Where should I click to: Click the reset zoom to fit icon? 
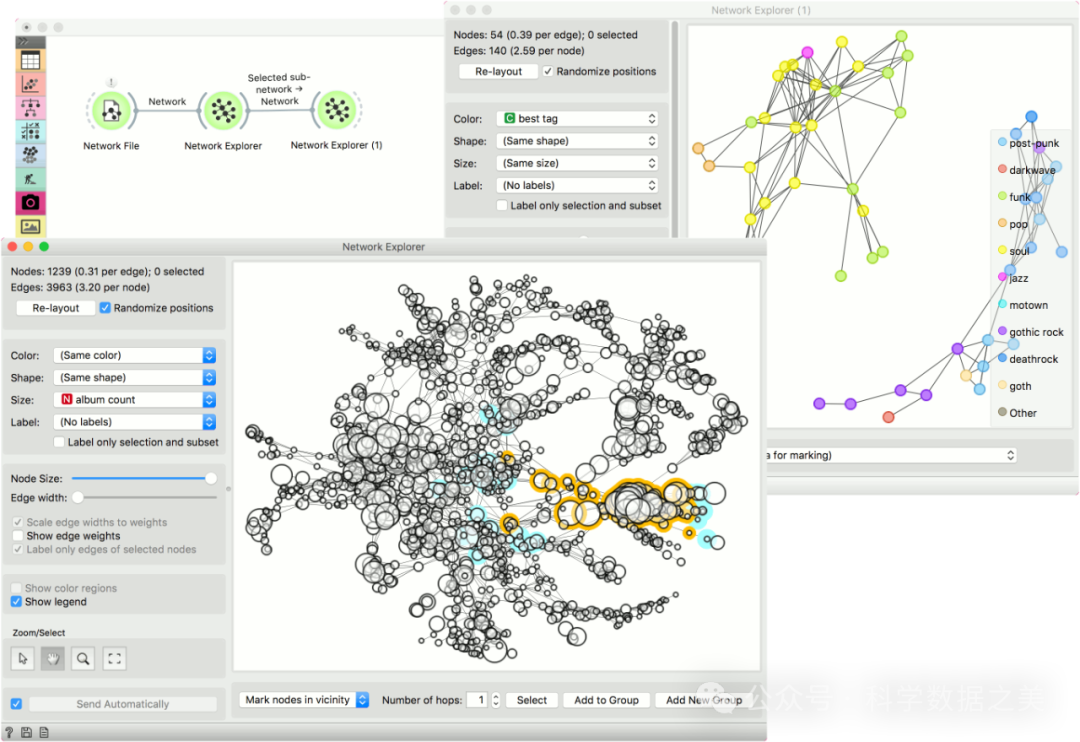click(x=114, y=658)
